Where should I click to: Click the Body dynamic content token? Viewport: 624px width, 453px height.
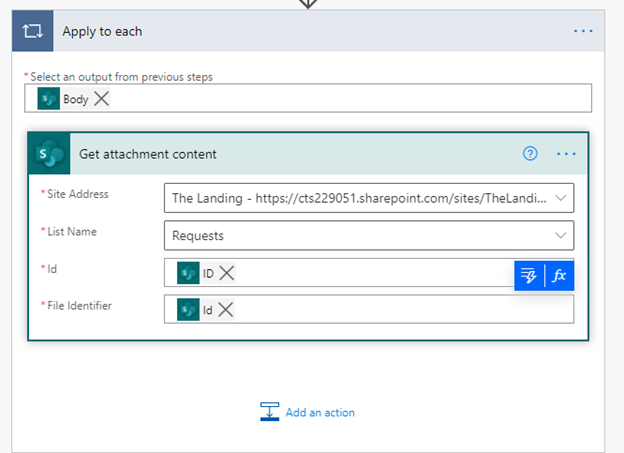76,99
